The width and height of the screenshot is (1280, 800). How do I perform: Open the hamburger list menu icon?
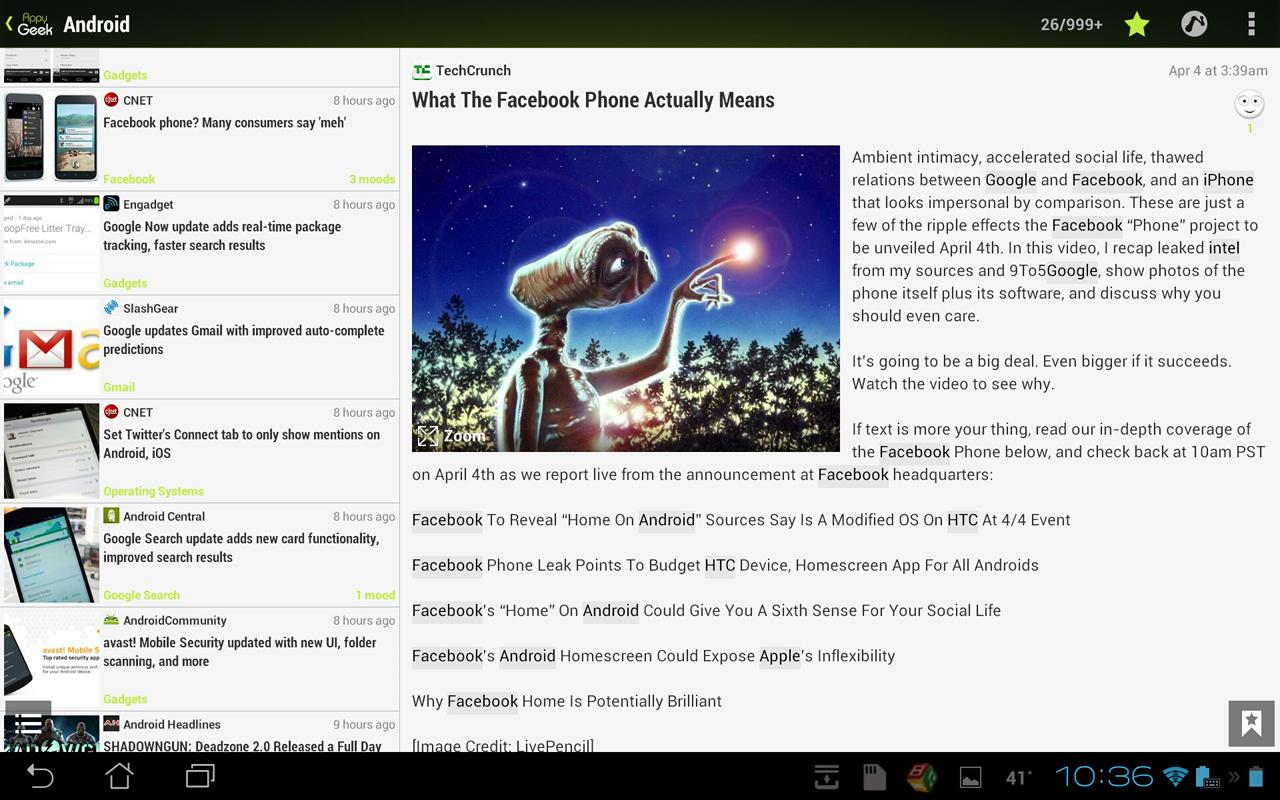click(x=28, y=723)
